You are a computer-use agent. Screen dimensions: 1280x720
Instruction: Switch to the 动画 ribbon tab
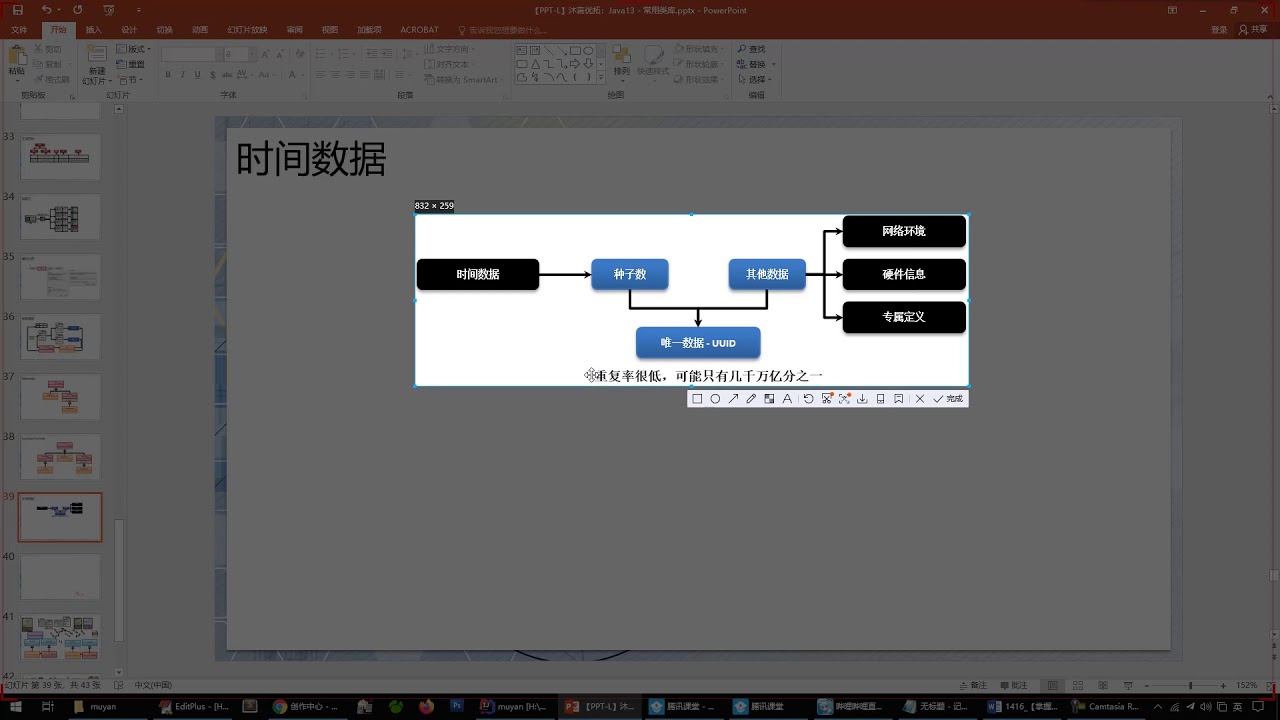200,30
